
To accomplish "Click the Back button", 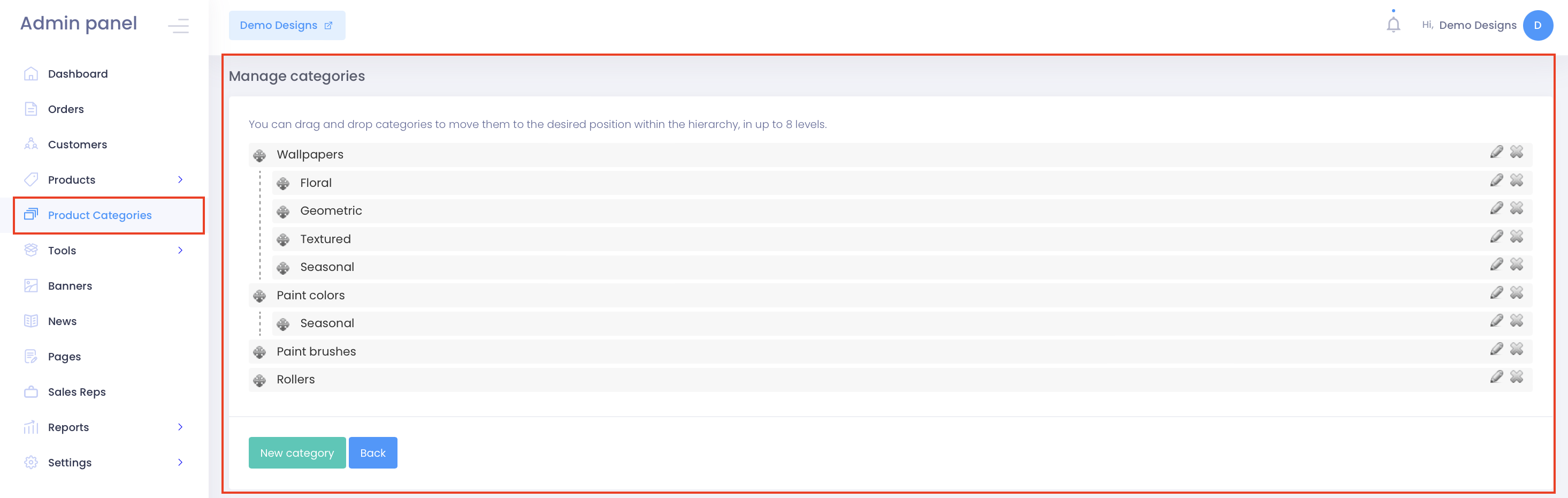I will coord(372,452).
